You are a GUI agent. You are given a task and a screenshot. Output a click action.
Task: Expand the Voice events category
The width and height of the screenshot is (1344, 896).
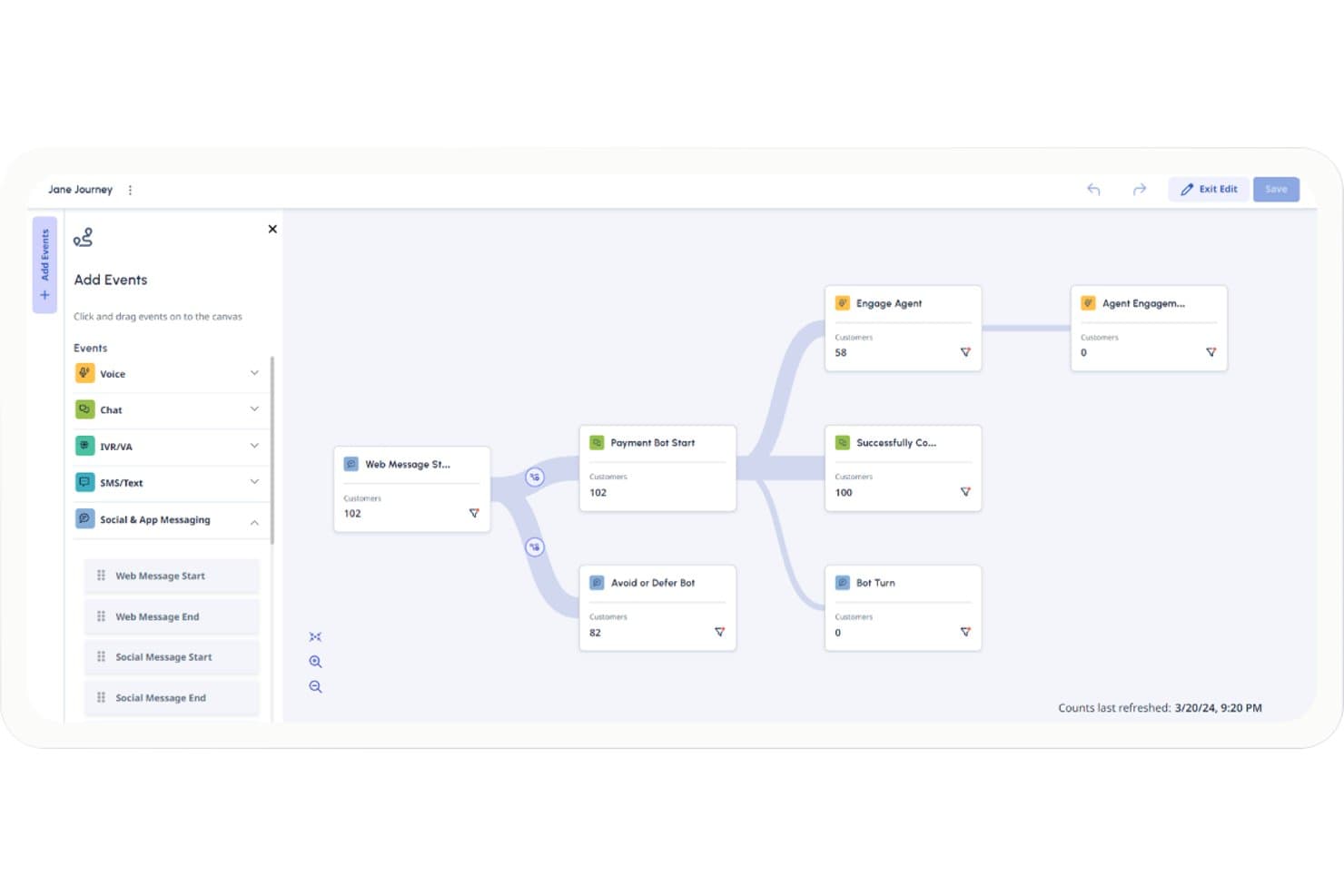click(x=254, y=373)
